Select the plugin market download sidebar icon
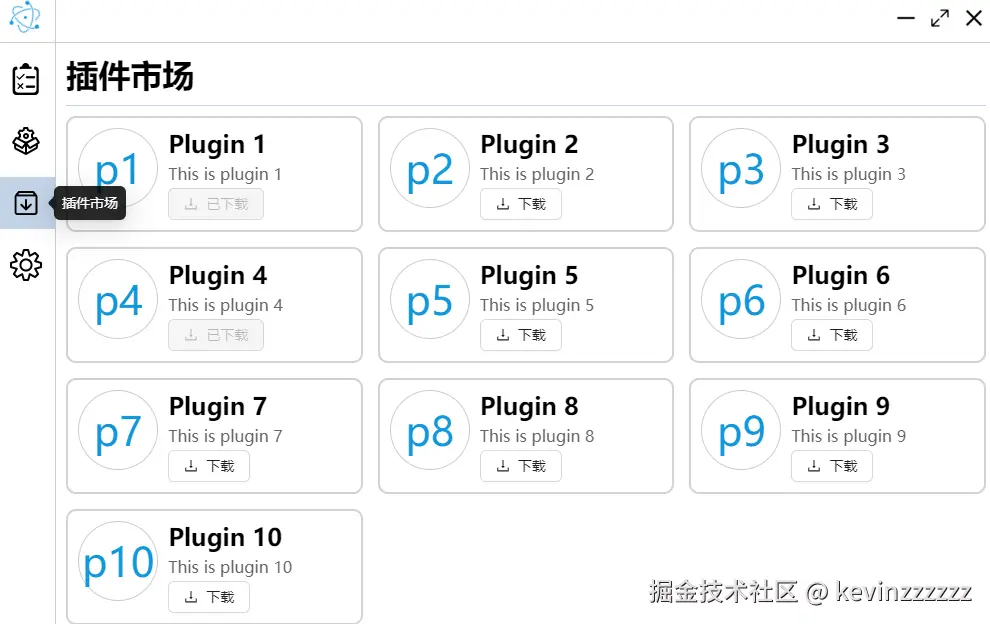The image size is (990, 624). point(26,203)
